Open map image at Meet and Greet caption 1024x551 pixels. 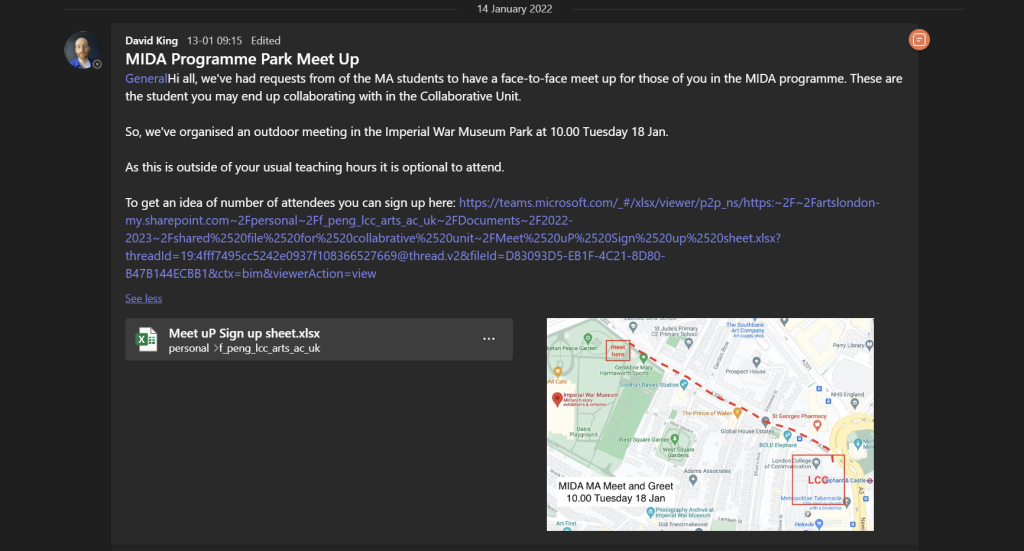[611, 492]
